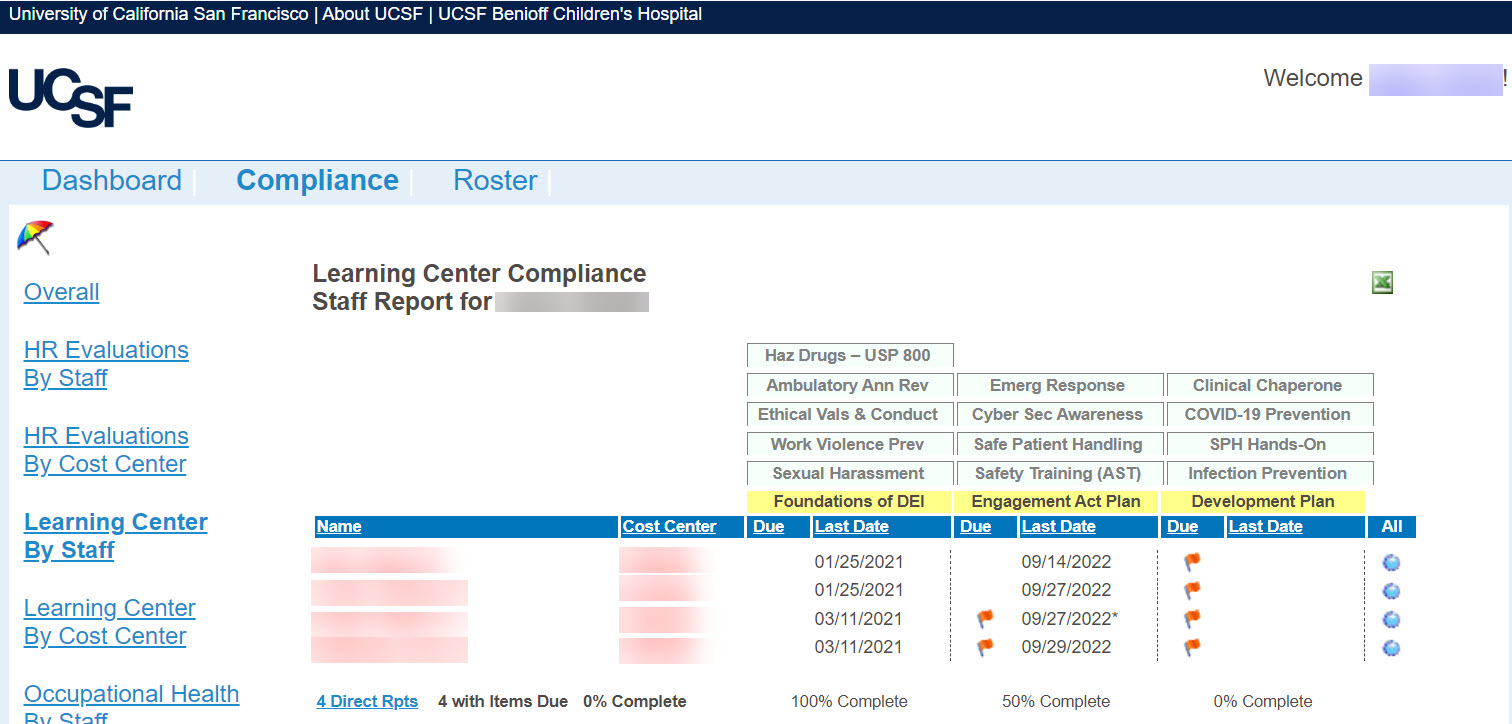
Task: Open the Dashboard tab
Action: coord(112,181)
